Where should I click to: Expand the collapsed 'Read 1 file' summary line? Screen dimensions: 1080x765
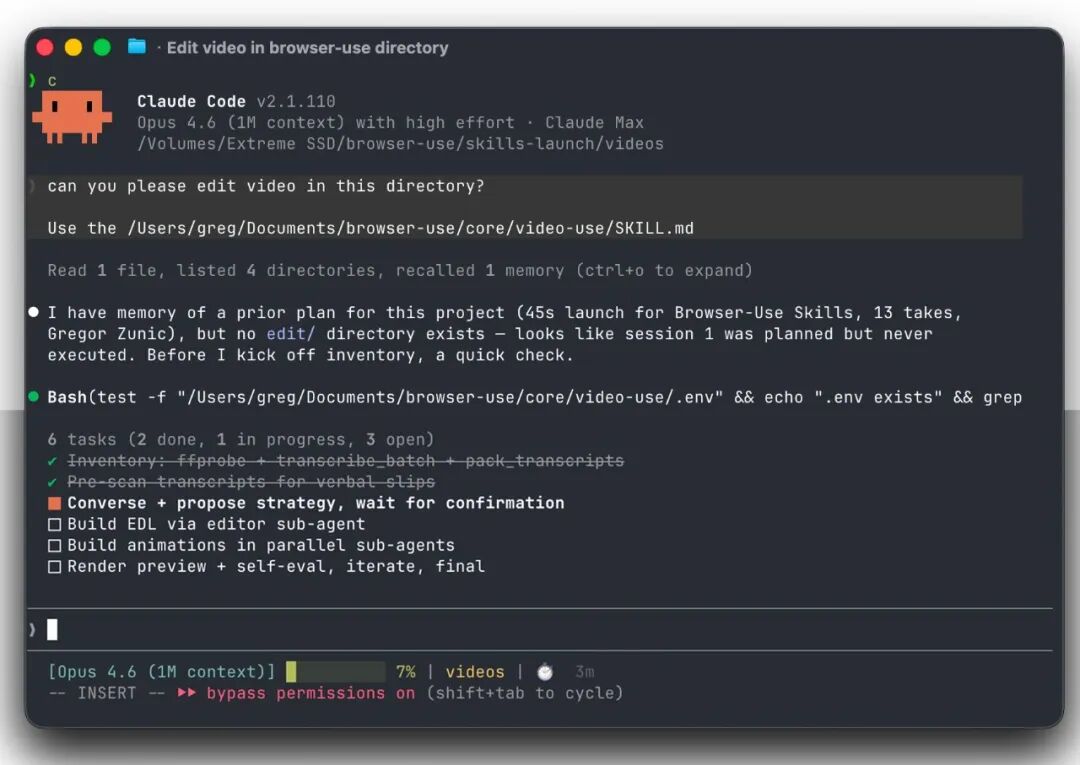(399, 270)
